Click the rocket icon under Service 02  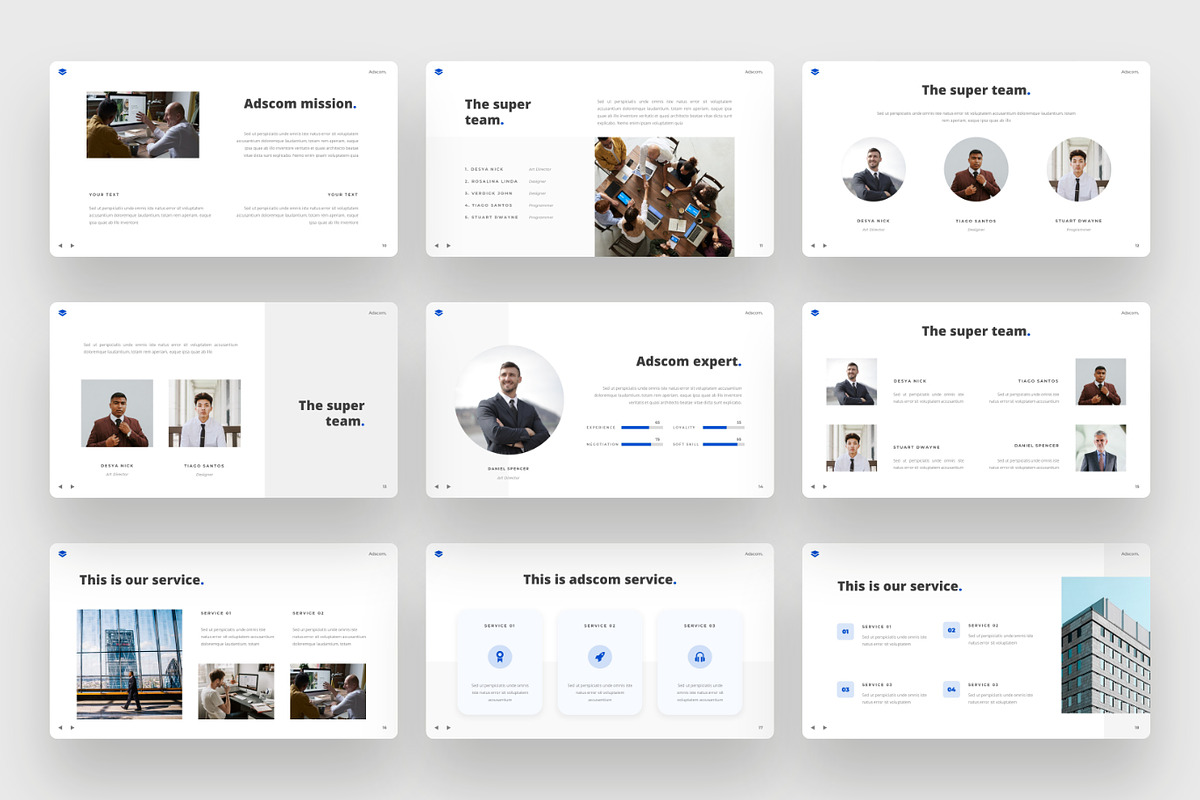coord(600,657)
